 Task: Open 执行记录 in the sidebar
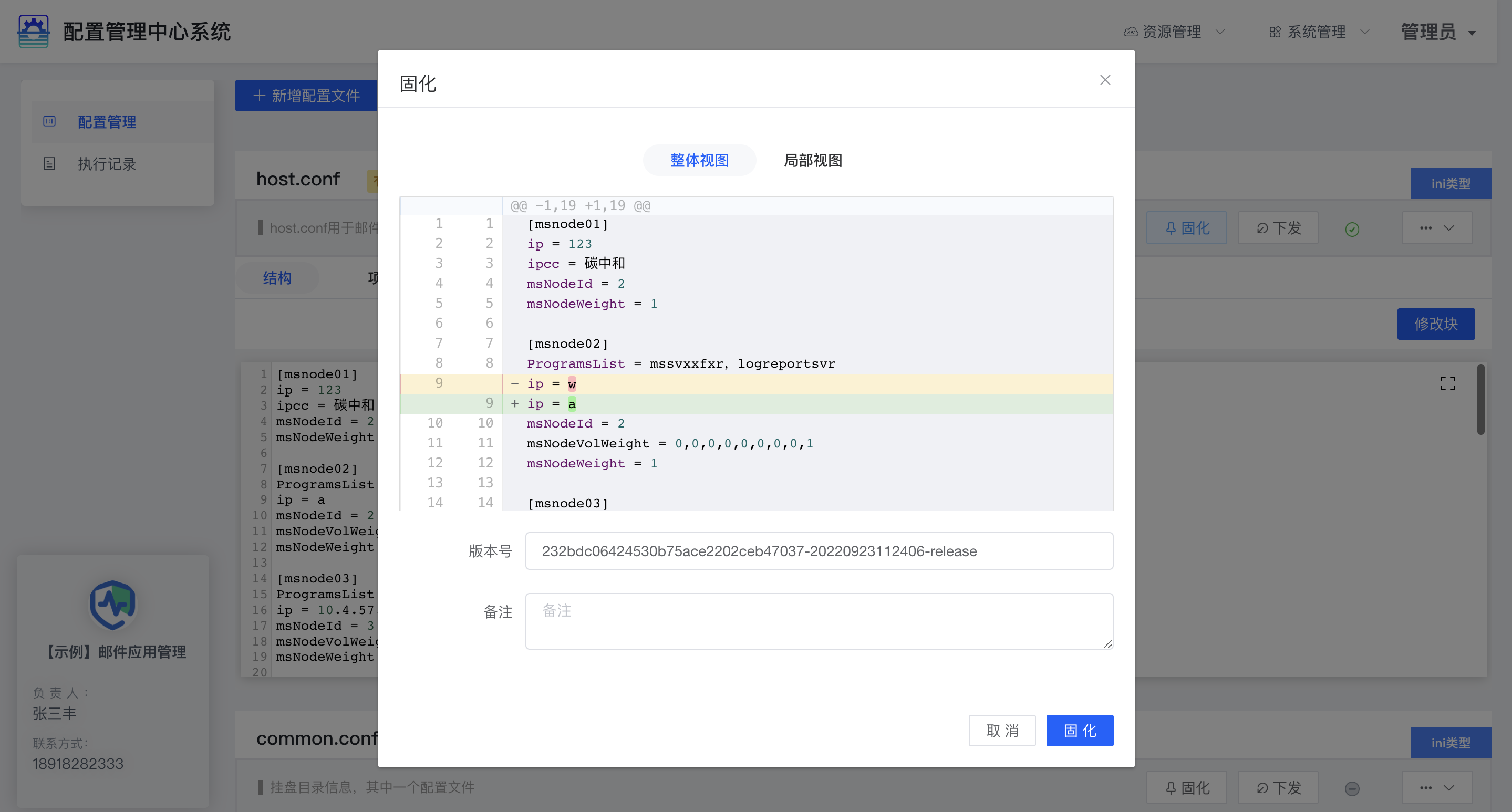click(x=122, y=164)
